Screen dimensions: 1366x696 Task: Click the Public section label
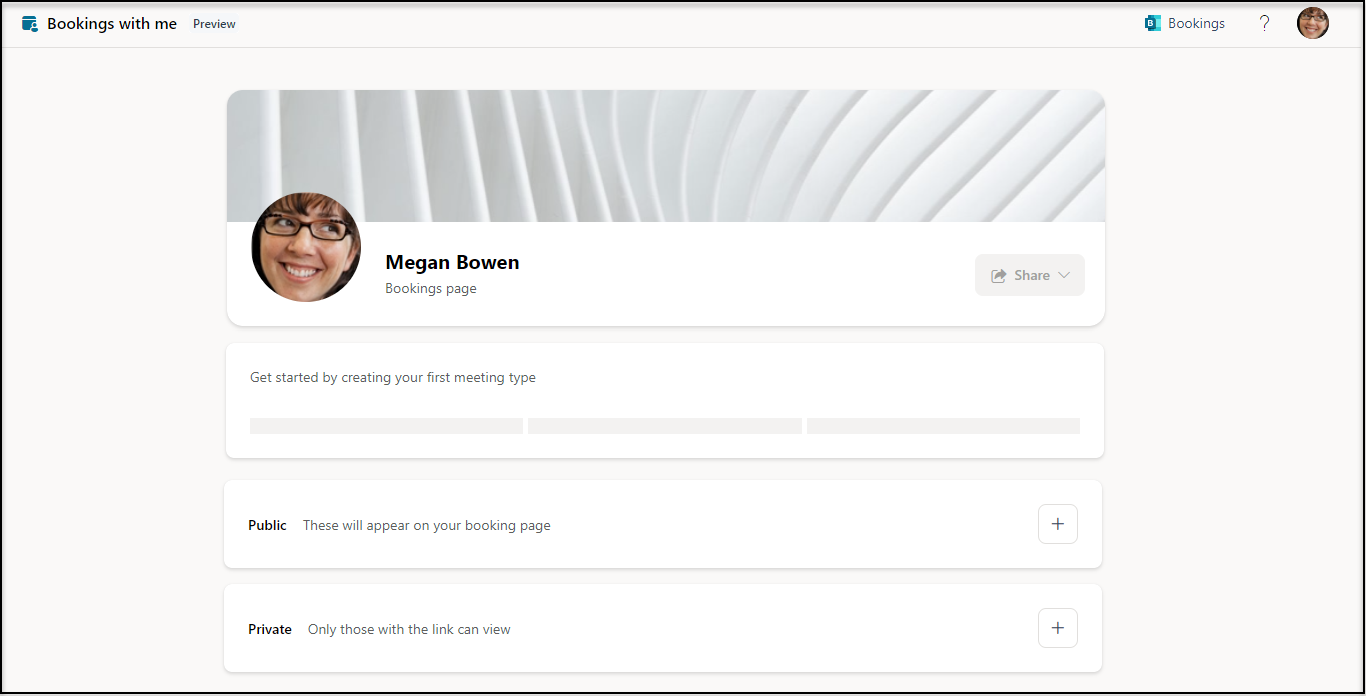click(267, 525)
